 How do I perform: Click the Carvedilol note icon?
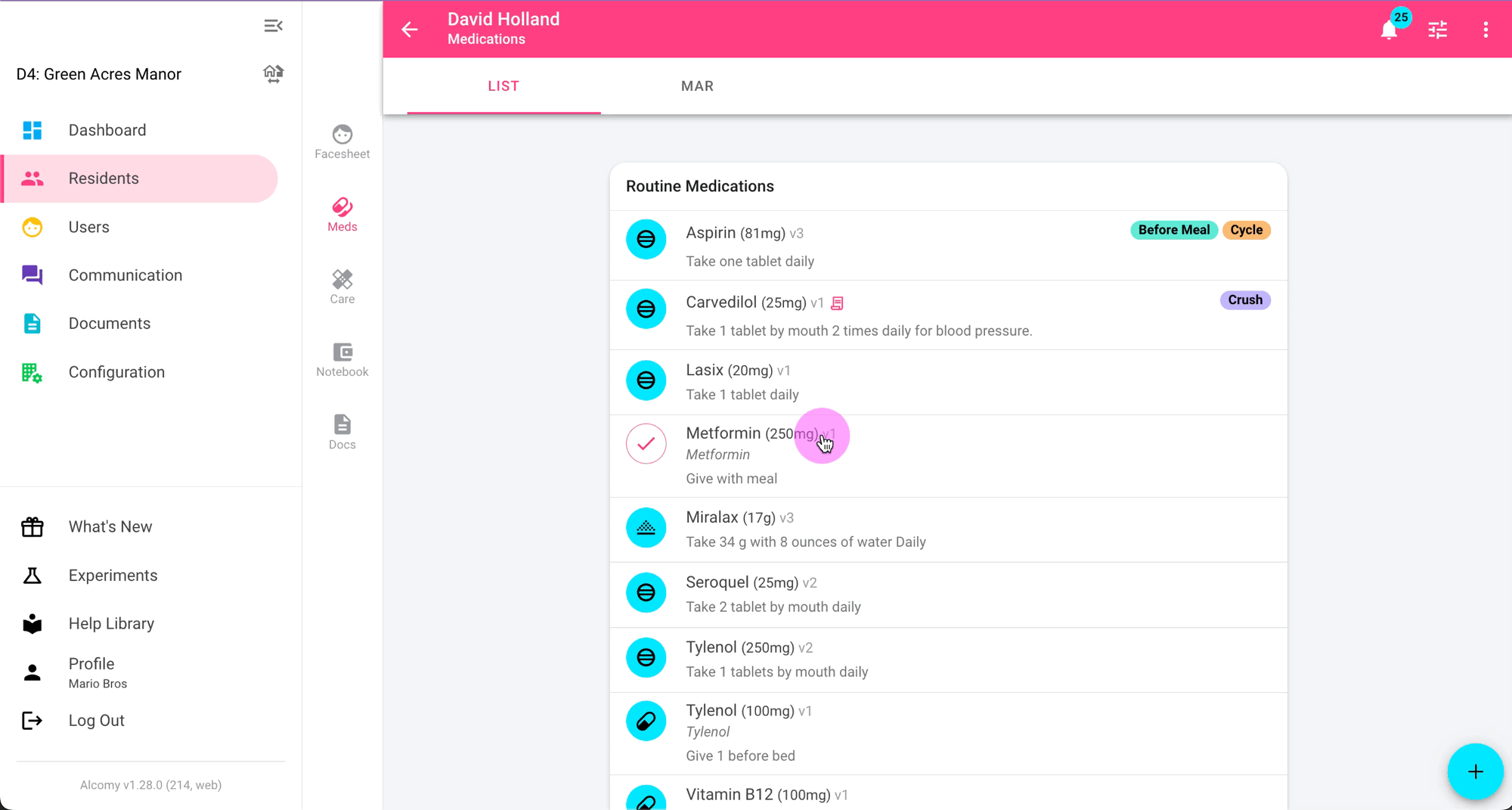pyautogui.click(x=837, y=303)
